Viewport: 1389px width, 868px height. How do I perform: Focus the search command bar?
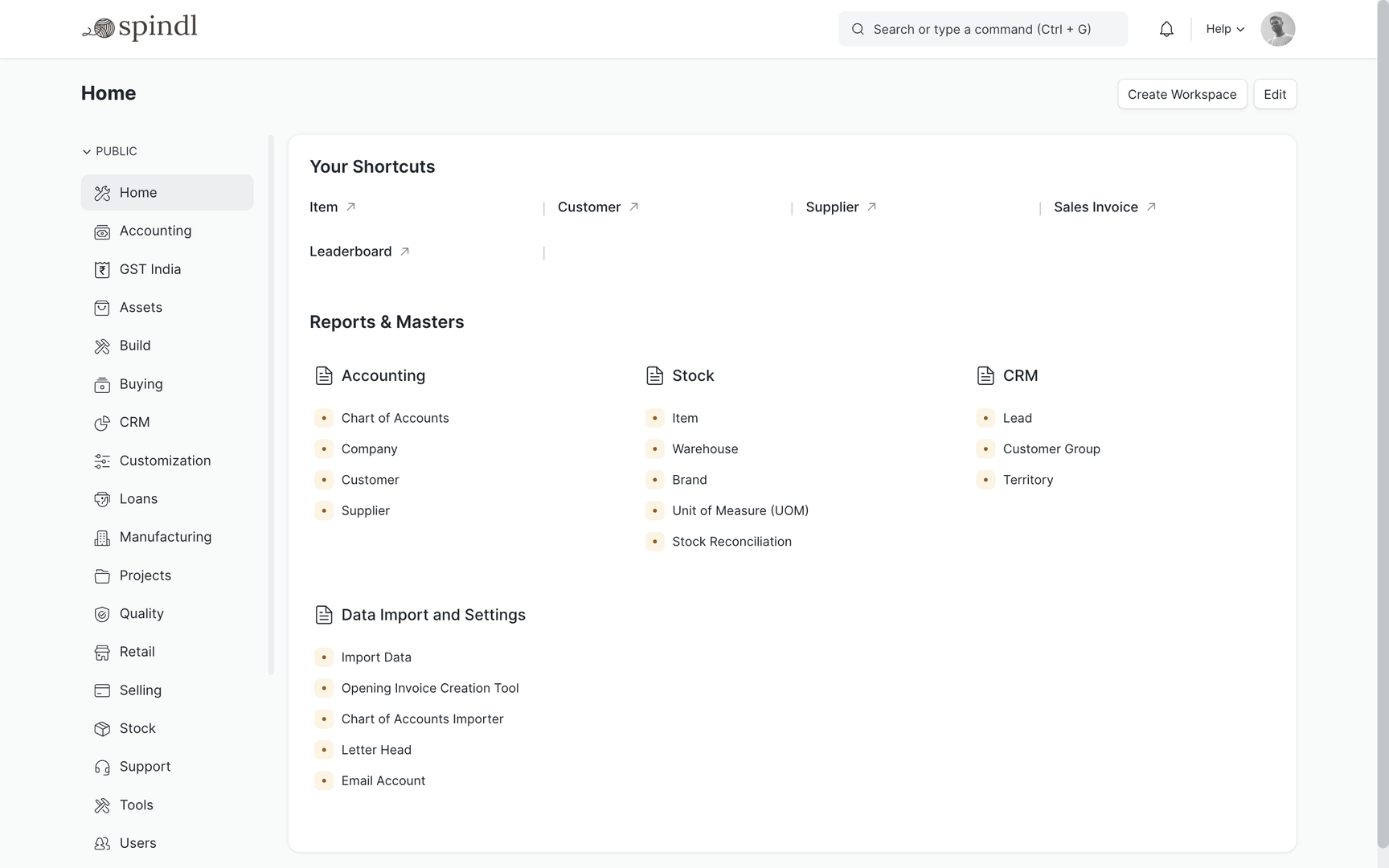click(x=982, y=29)
